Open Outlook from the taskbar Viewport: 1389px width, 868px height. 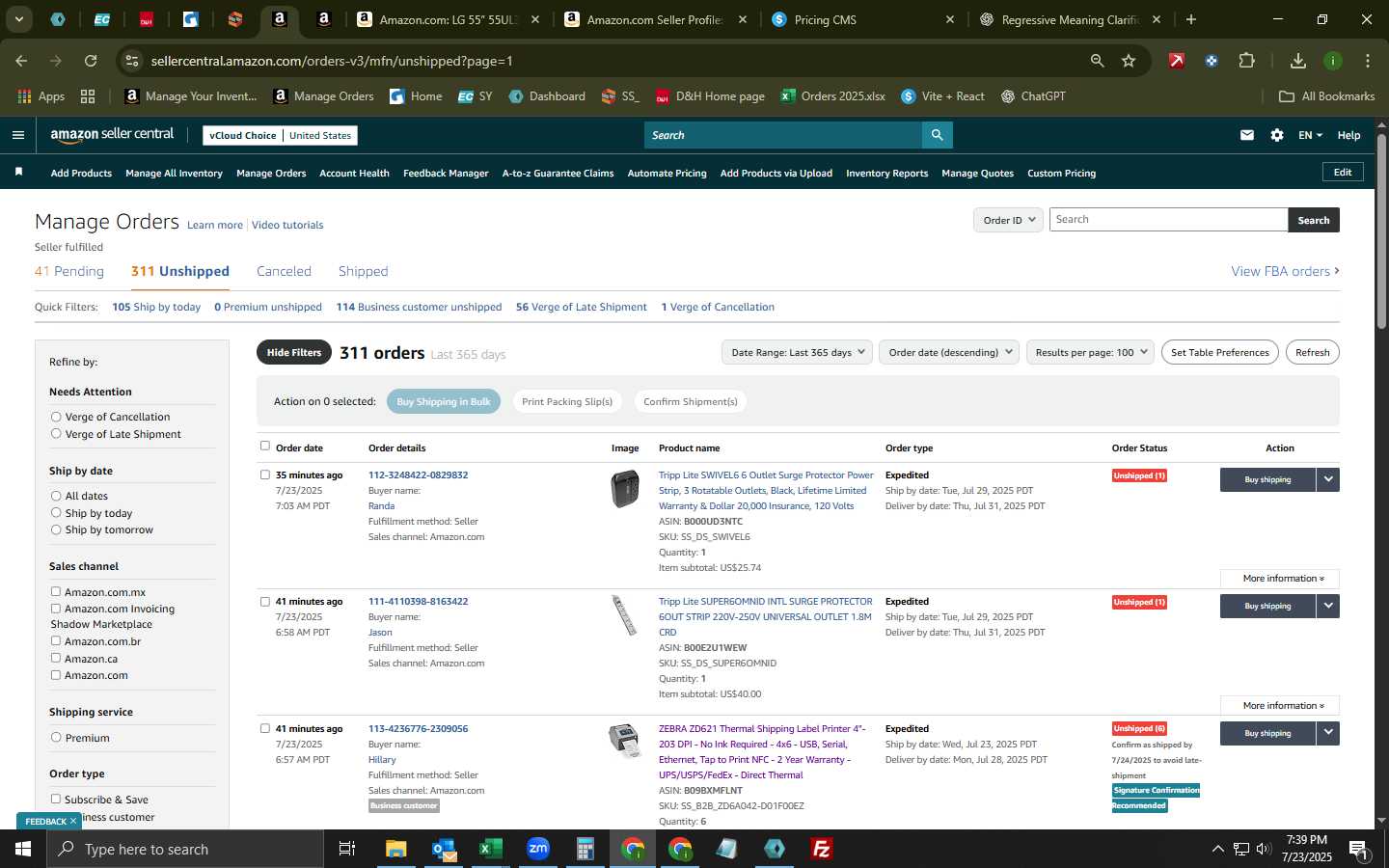[444, 849]
